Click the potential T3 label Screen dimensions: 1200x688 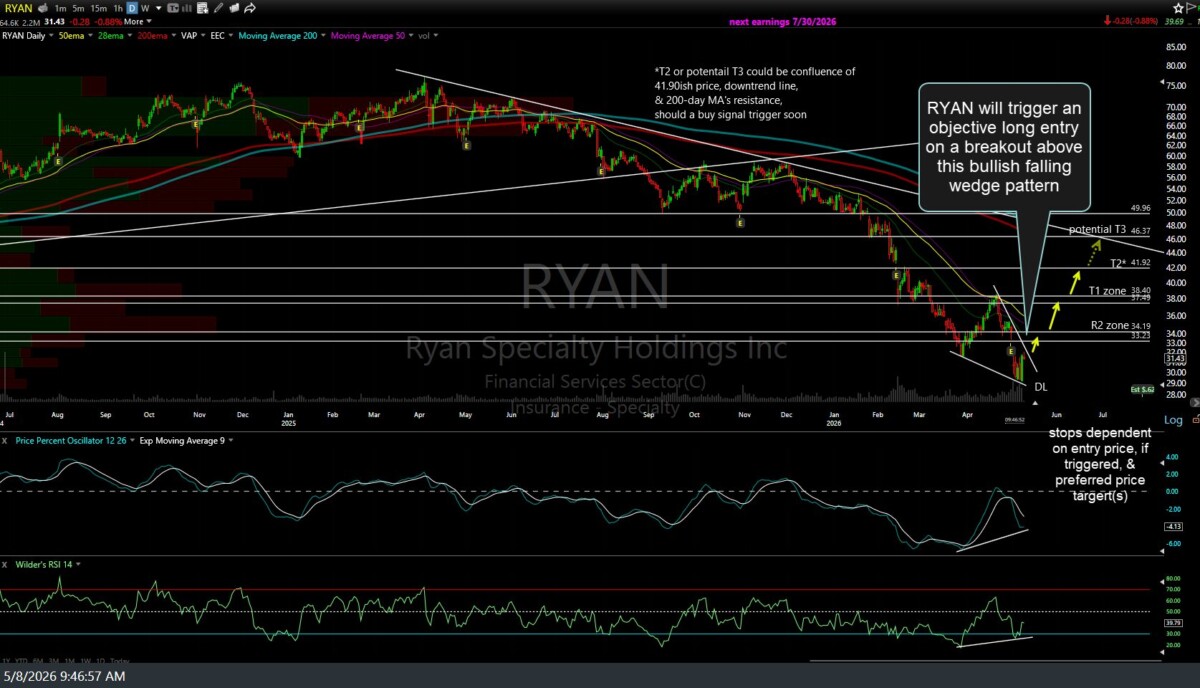point(1097,229)
